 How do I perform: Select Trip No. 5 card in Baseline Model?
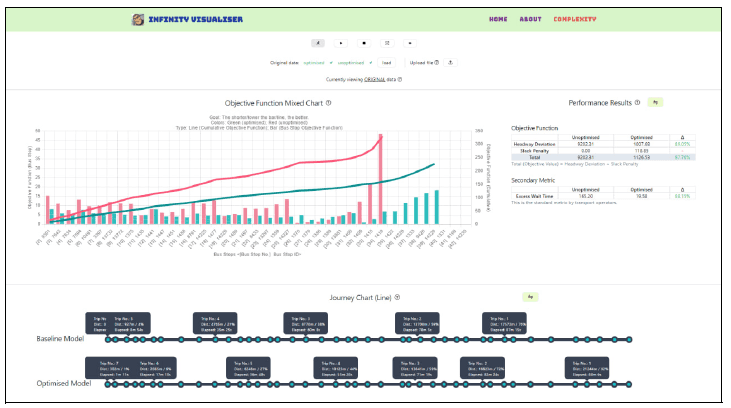pyautogui.click(x=129, y=322)
